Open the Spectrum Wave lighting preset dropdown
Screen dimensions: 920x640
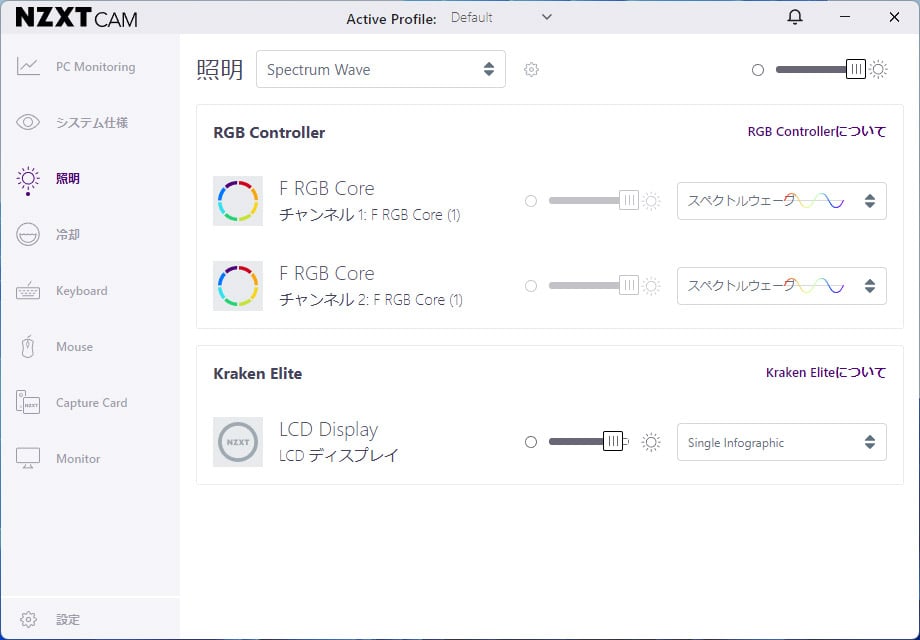(381, 69)
